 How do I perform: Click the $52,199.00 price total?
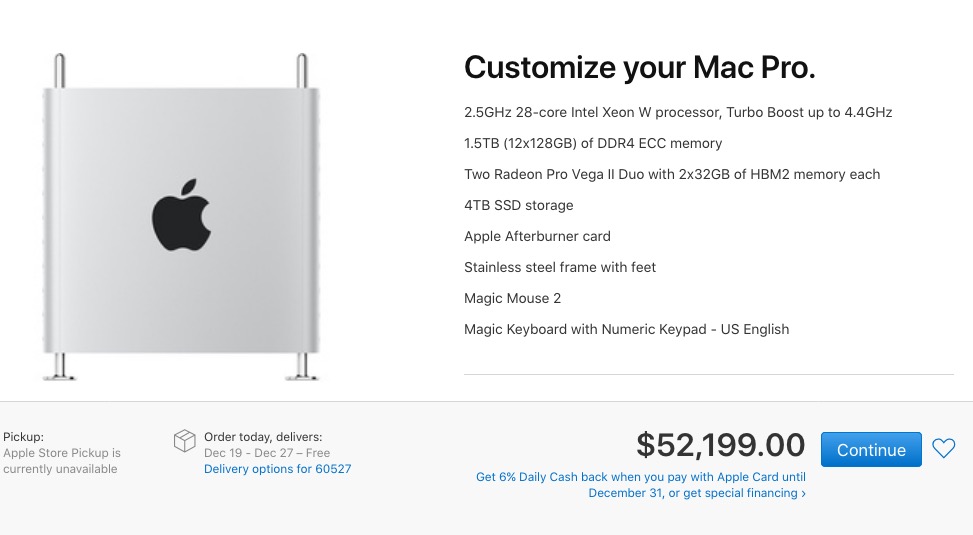tap(720, 445)
